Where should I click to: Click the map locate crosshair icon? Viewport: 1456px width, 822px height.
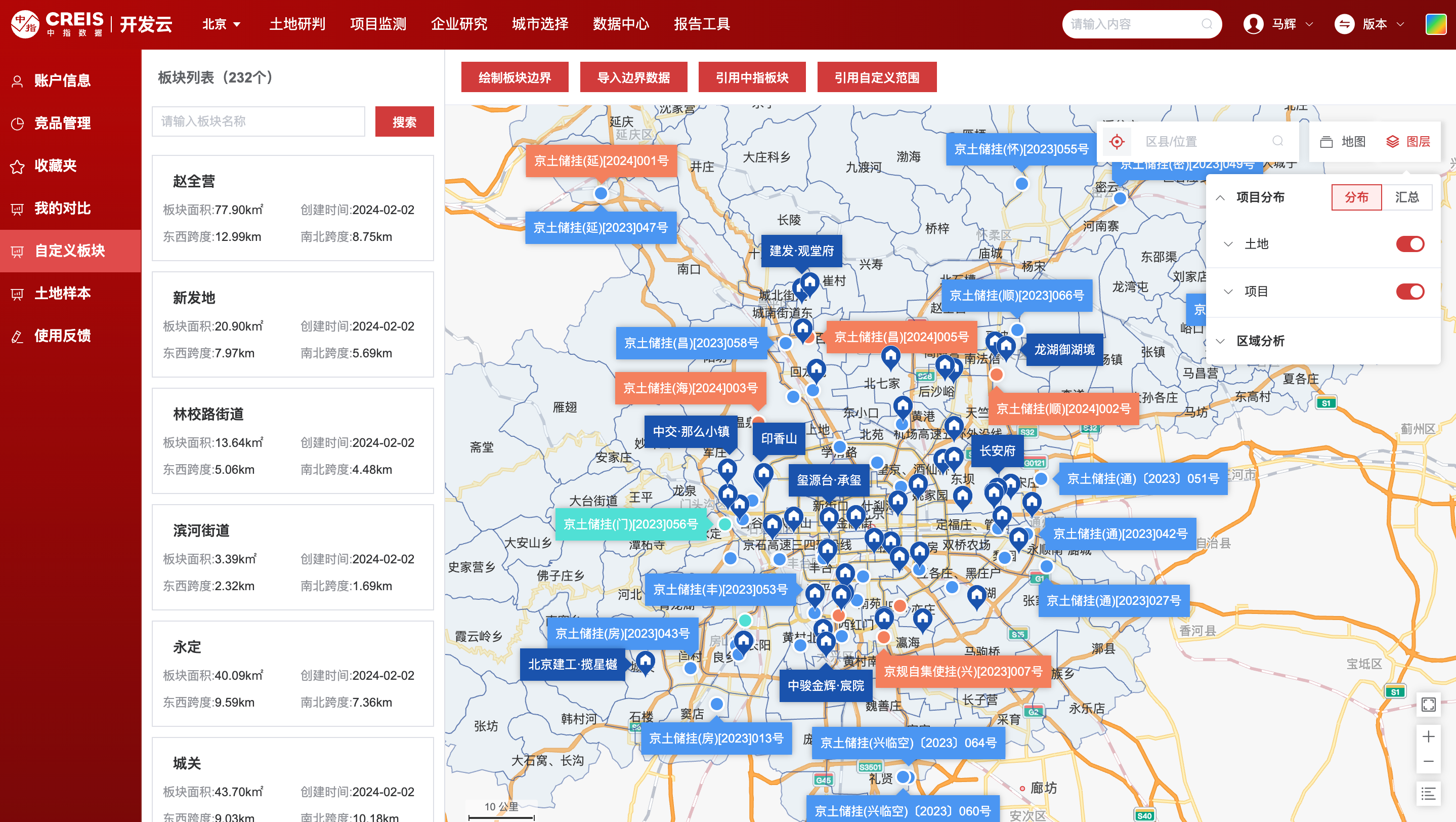coord(1117,141)
